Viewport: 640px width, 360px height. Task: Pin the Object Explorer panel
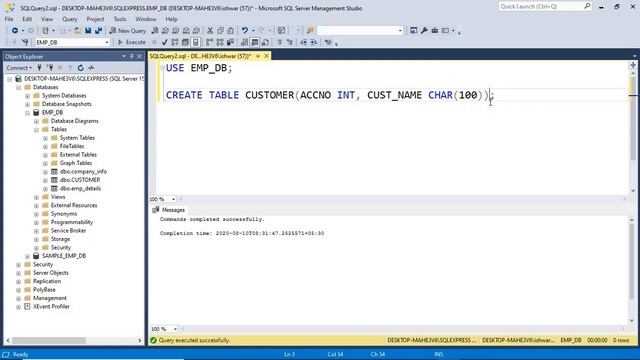[x=131, y=56]
